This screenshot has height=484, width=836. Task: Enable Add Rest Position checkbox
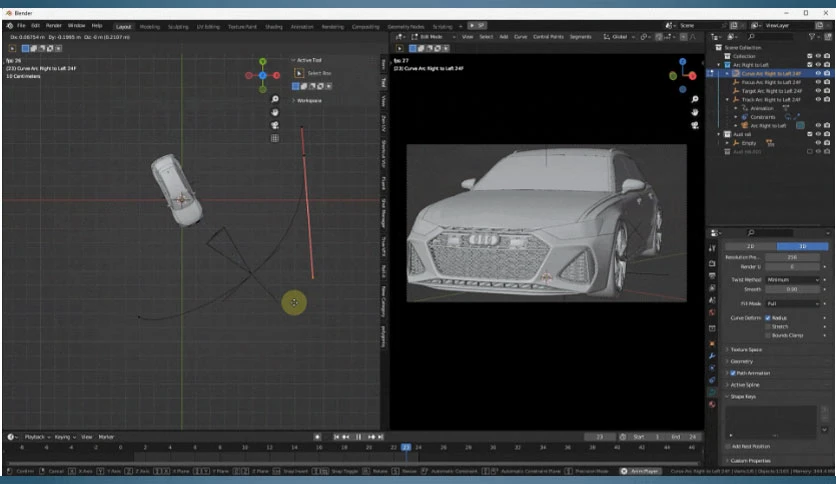coord(728,446)
